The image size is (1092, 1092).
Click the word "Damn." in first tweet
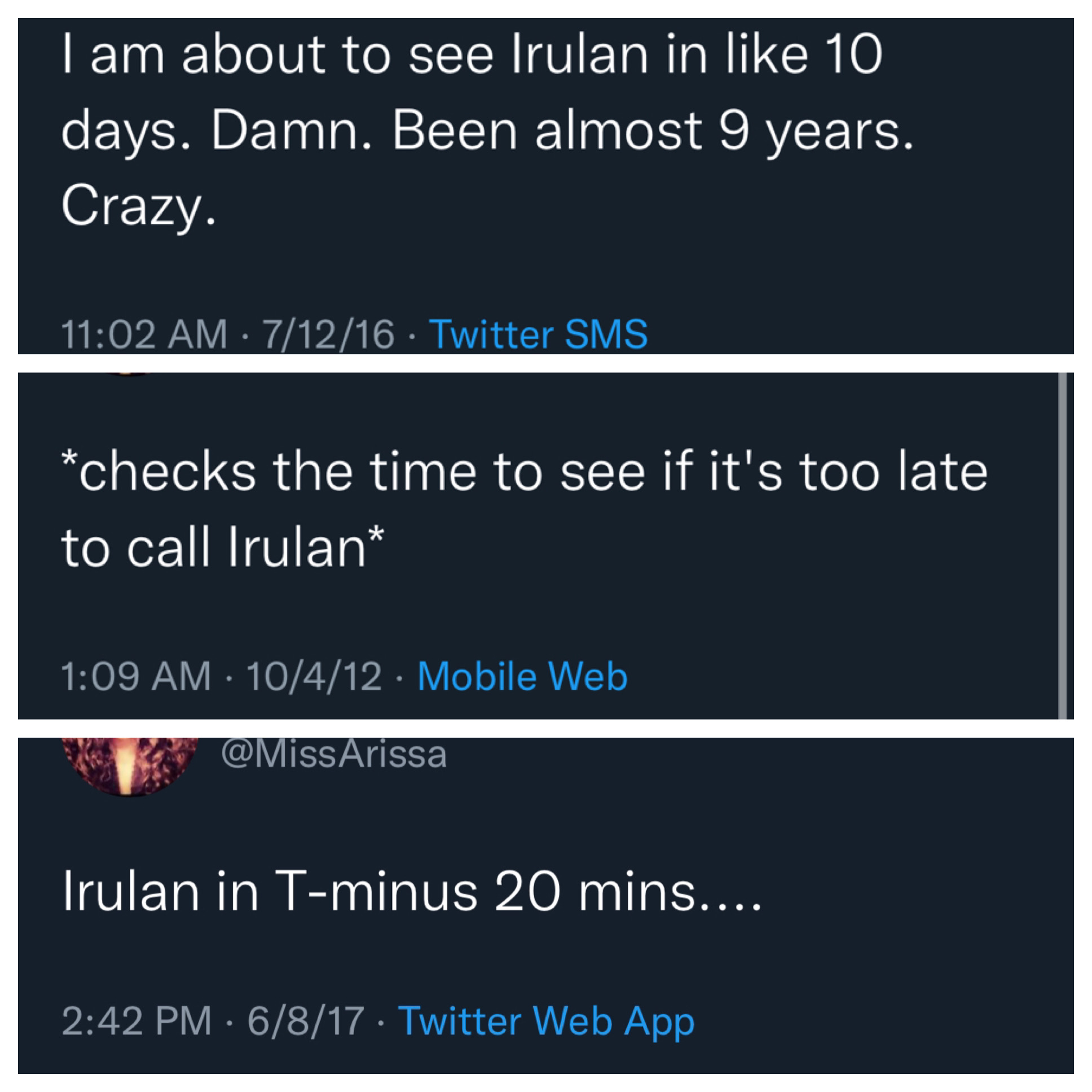tap(292, 131)
